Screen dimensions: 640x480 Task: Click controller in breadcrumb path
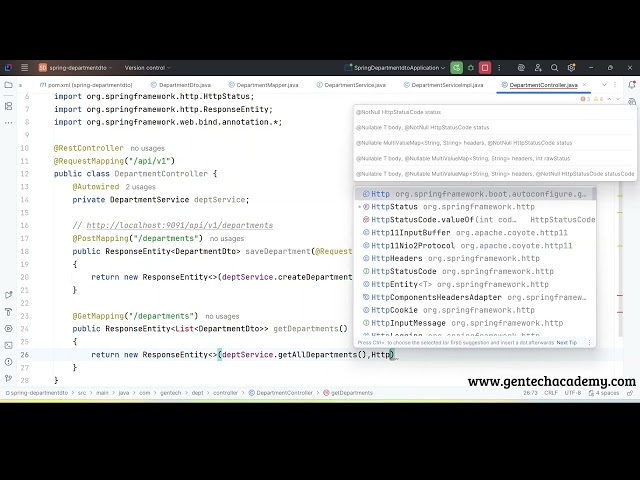point(225,393)
